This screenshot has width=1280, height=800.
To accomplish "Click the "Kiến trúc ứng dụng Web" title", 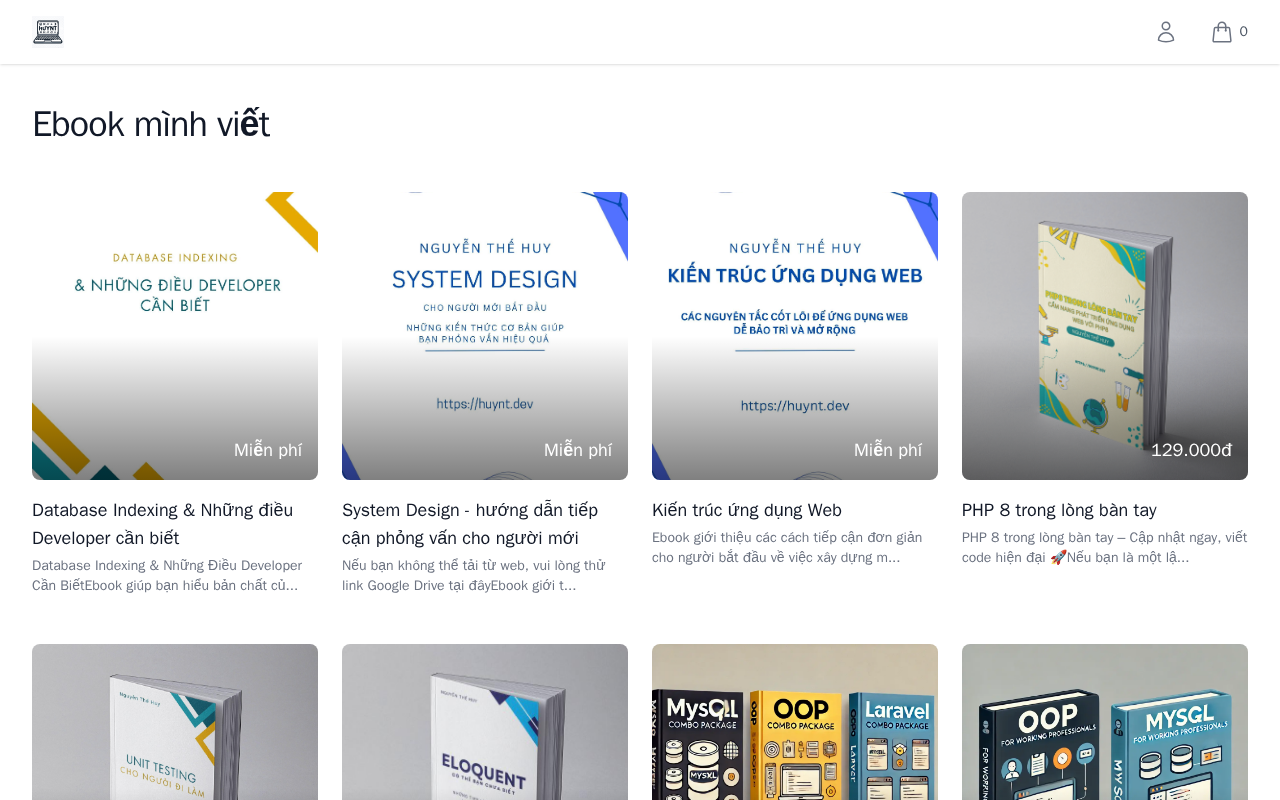I will [747, 510].
